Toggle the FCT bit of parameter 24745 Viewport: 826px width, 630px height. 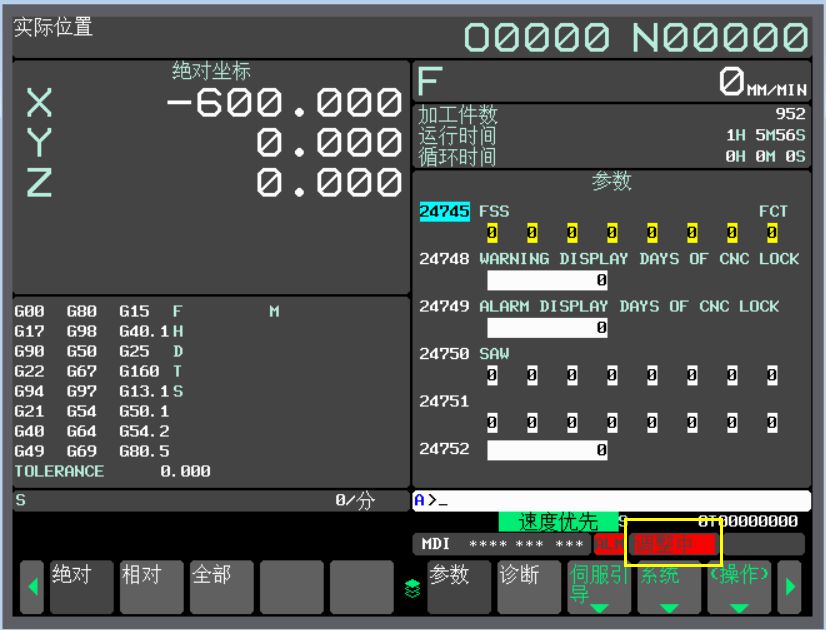[771, 233]
